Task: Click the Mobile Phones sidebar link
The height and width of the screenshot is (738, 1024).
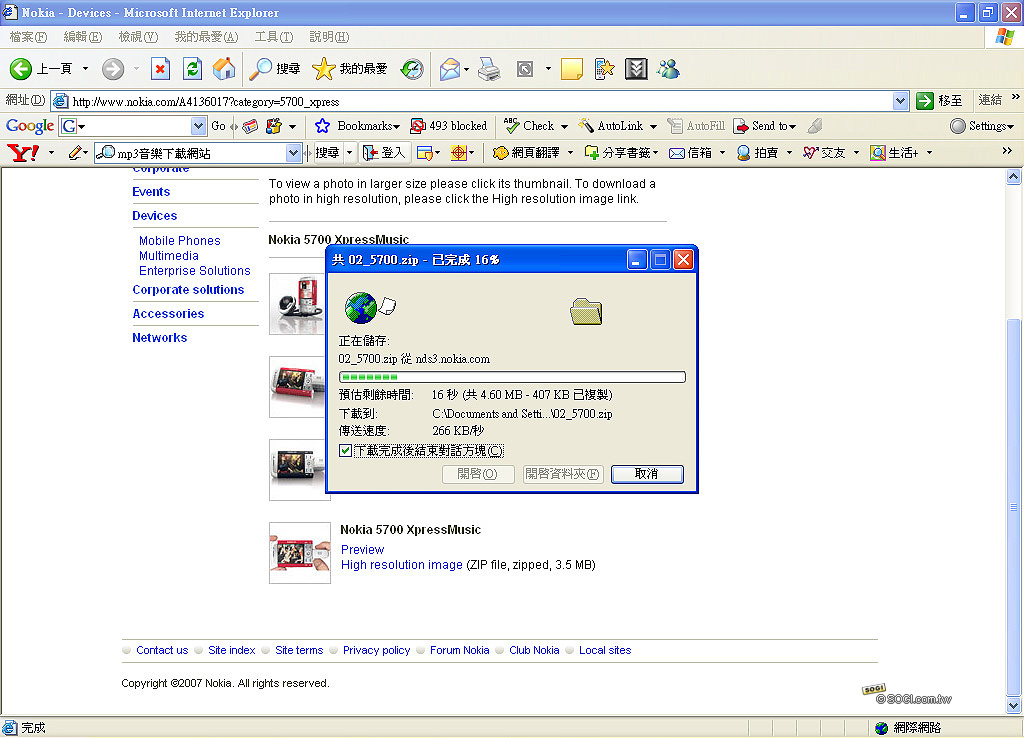Action: click(x=180, y=241)
